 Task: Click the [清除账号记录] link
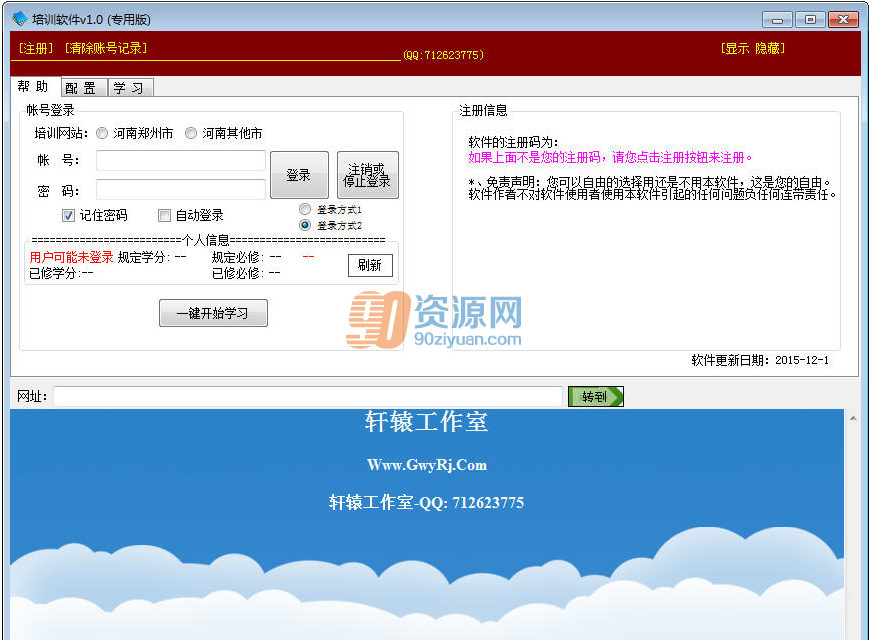(106, 48)
